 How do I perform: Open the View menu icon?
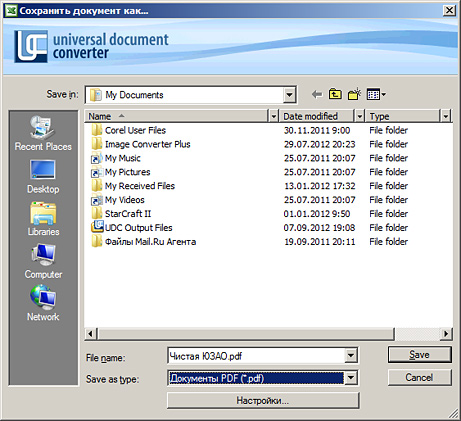click(x=376, y=95)
